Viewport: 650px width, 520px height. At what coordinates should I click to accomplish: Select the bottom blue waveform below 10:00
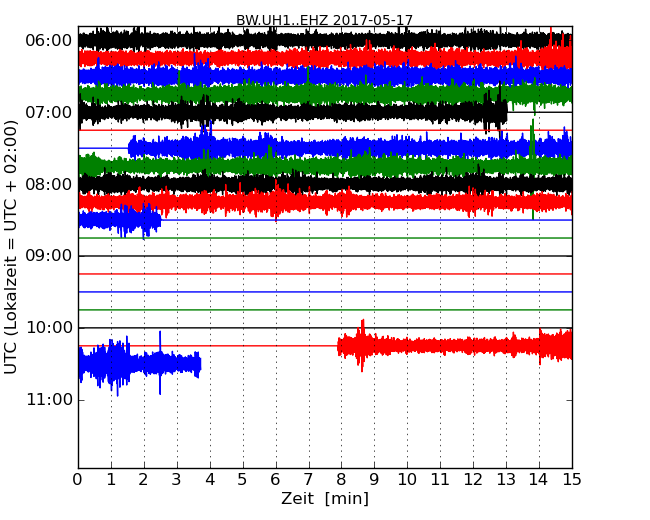tap(140, 365)
